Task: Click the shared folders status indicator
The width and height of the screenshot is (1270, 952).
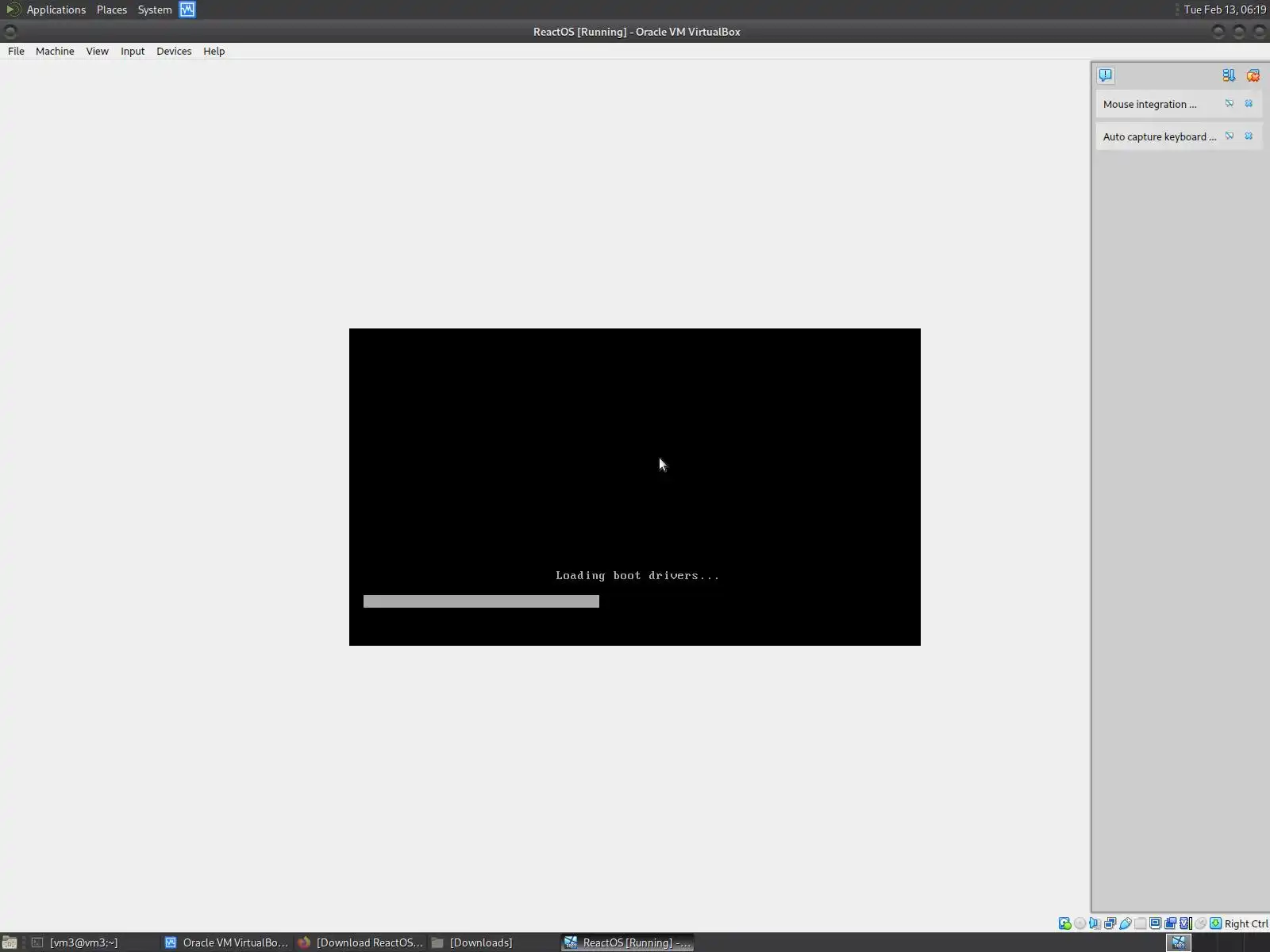Action: 1141,923
